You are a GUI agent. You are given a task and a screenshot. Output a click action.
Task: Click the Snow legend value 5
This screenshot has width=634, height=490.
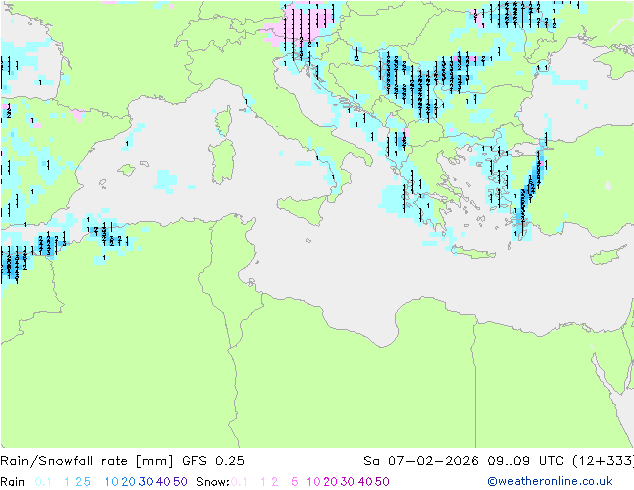tap(295, 482)
